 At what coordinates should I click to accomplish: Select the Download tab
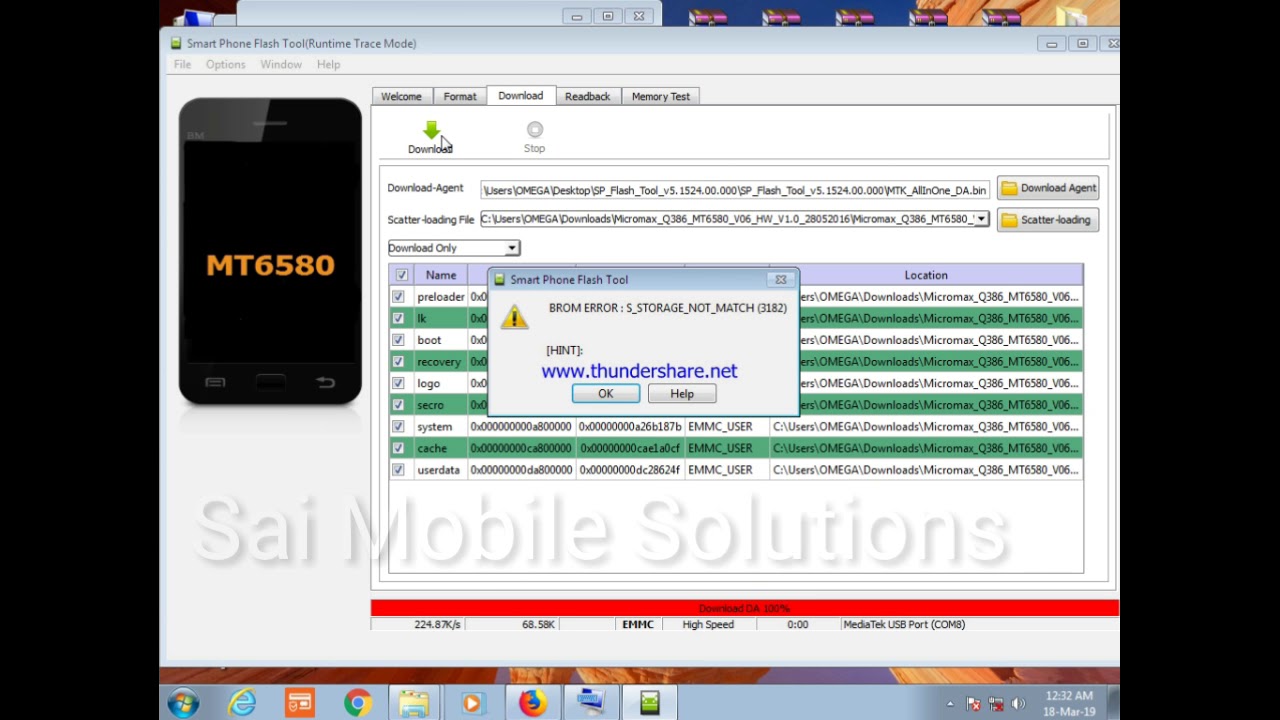click(x=521, y=95)
